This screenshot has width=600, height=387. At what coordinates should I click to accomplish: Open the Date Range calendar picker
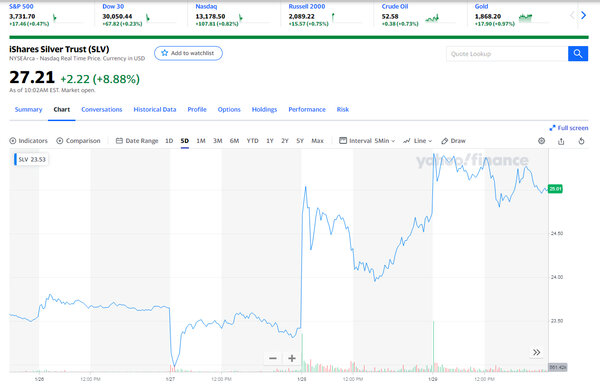[x=137, y=141]
